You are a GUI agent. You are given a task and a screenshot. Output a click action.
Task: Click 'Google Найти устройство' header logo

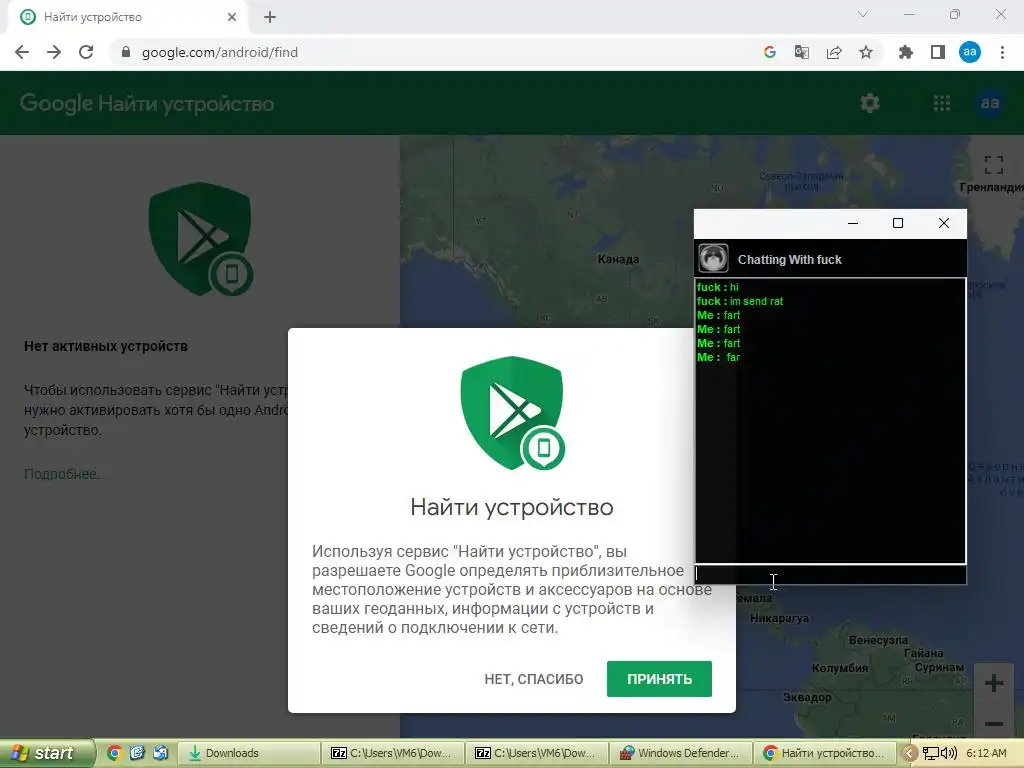[x=147, y=103]
